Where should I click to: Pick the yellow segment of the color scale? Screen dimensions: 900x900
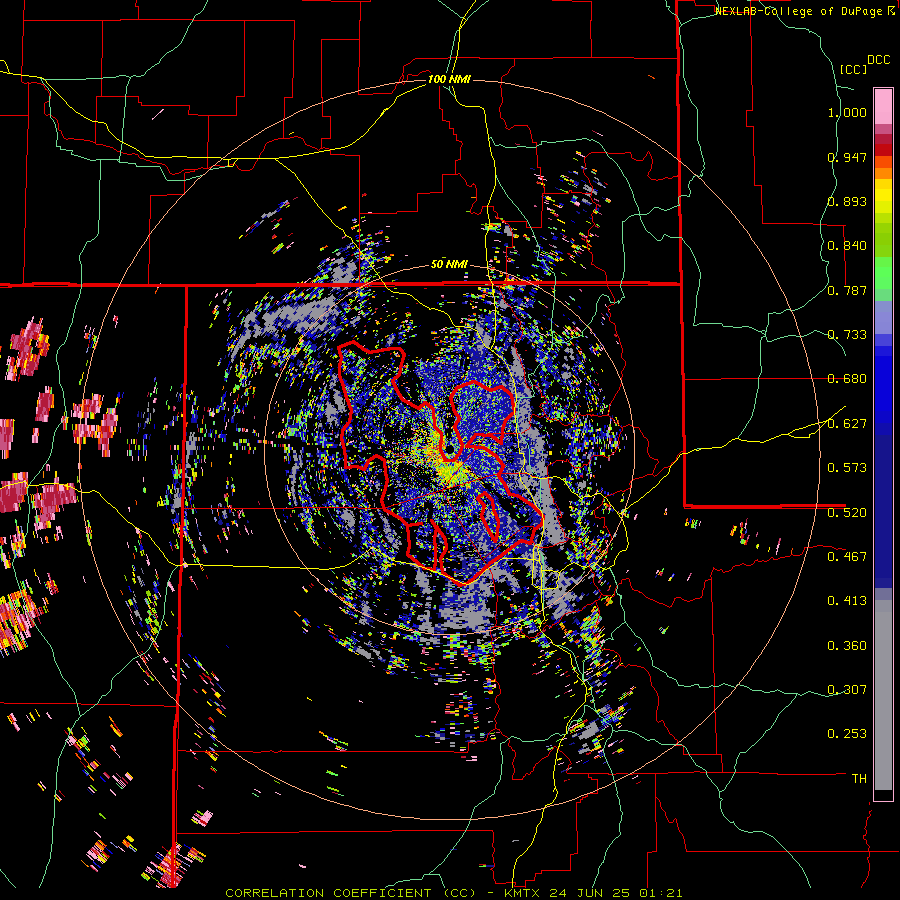click(883, 197)
